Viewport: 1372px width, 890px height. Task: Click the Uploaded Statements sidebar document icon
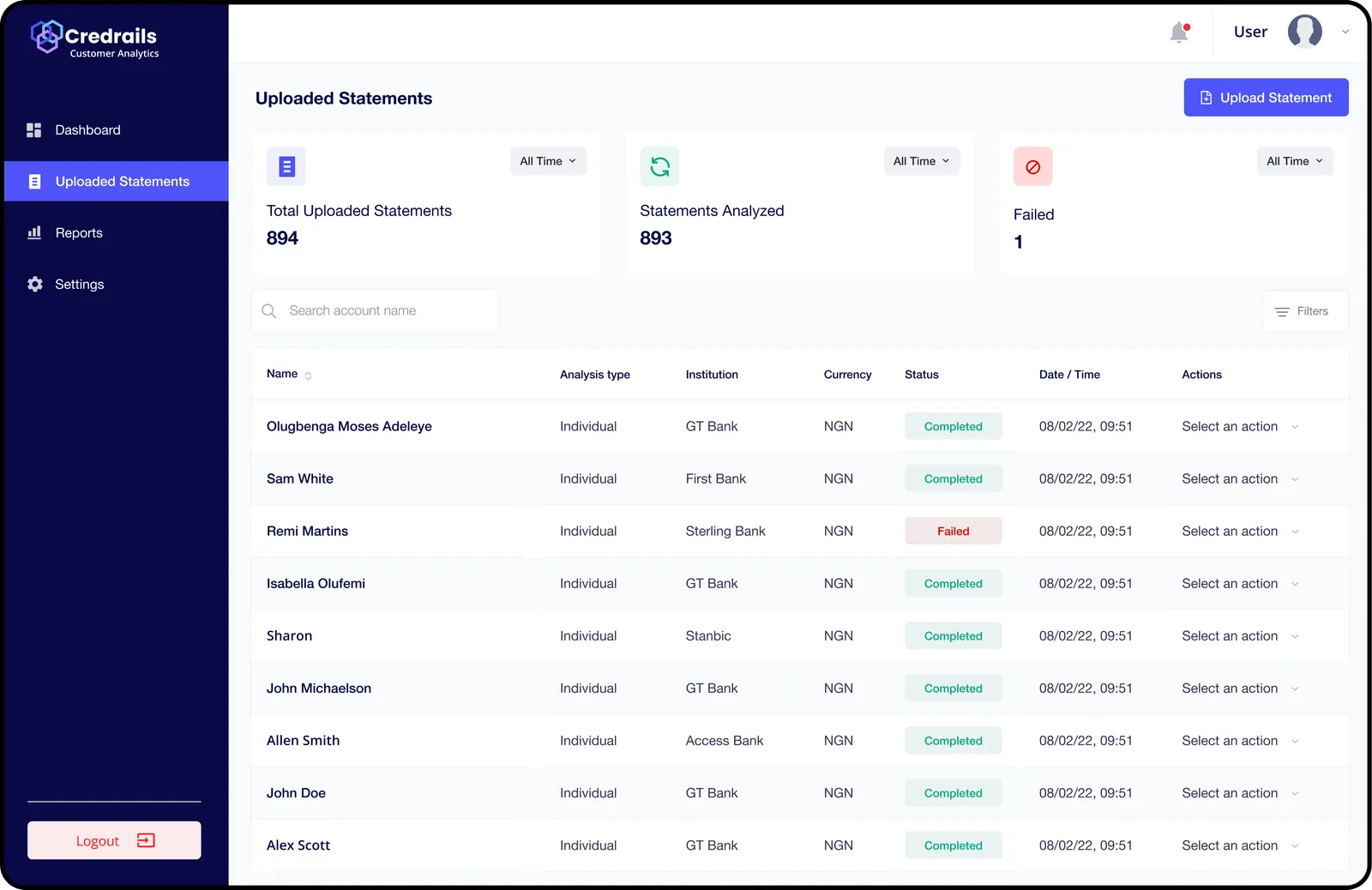pos(35,182)
